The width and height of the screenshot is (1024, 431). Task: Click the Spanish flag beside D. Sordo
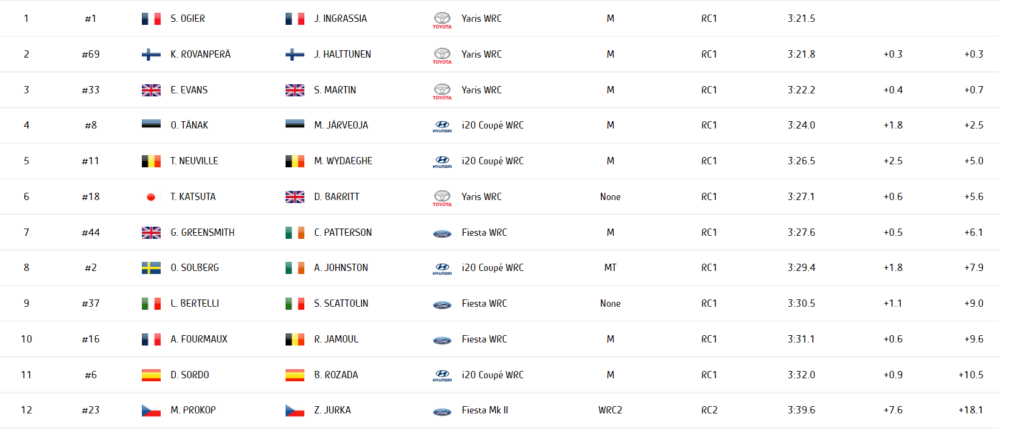[x=152, y=375]
